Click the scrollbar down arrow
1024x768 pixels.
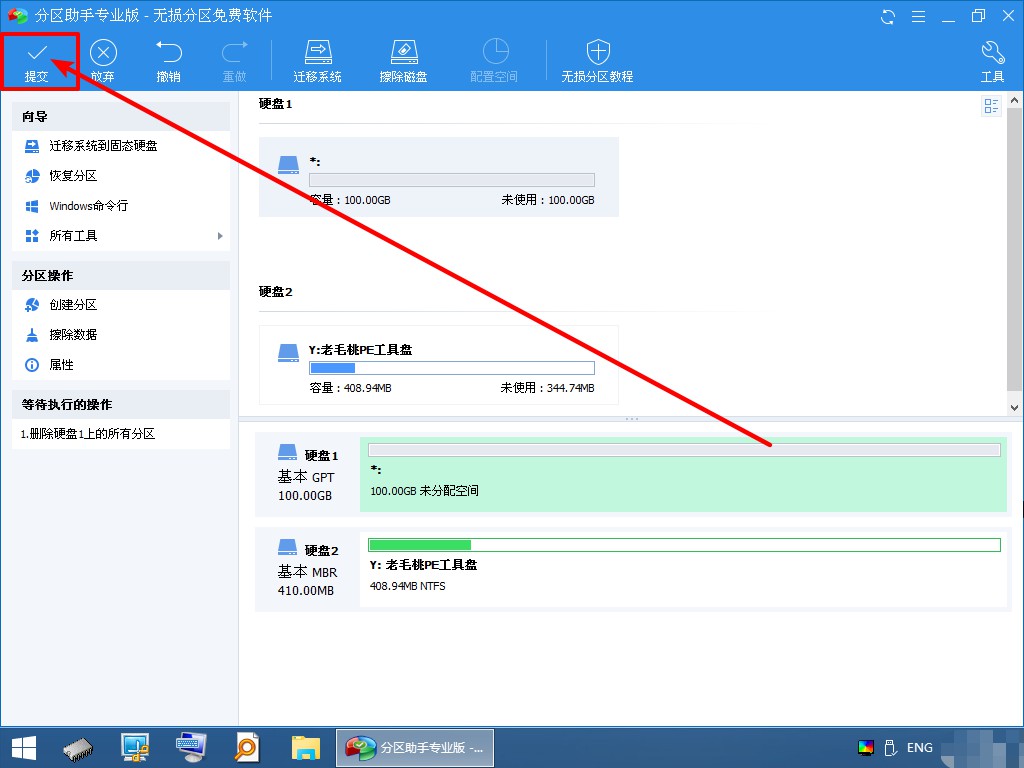point(1015,408)
